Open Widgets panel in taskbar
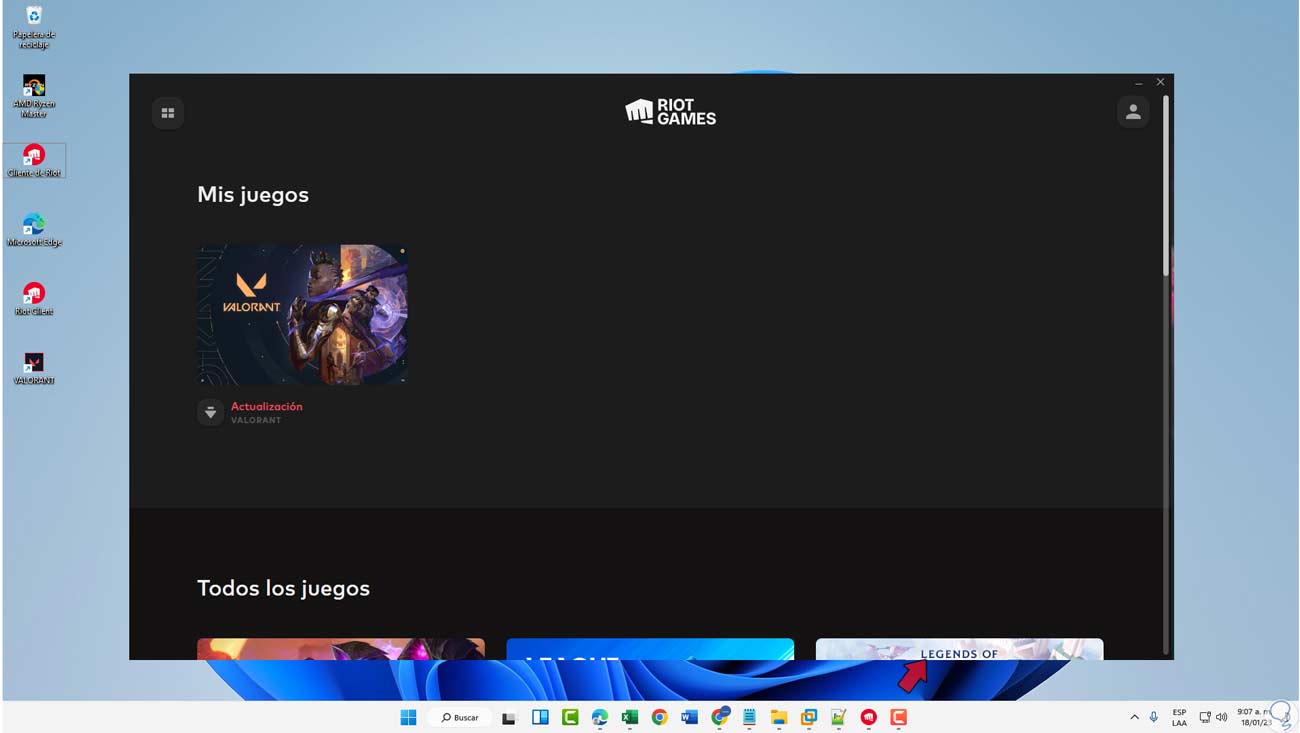 pos(540,717)
